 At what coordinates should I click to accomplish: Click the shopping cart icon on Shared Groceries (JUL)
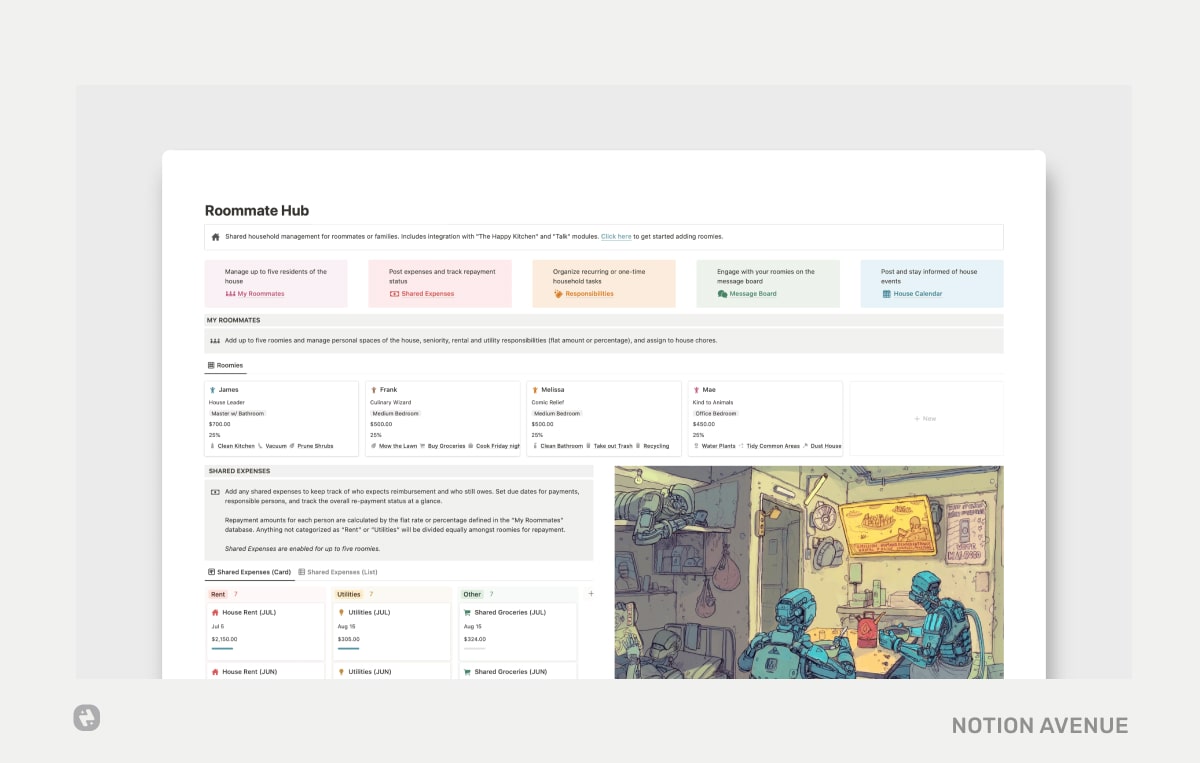click(x=466, y=612)
